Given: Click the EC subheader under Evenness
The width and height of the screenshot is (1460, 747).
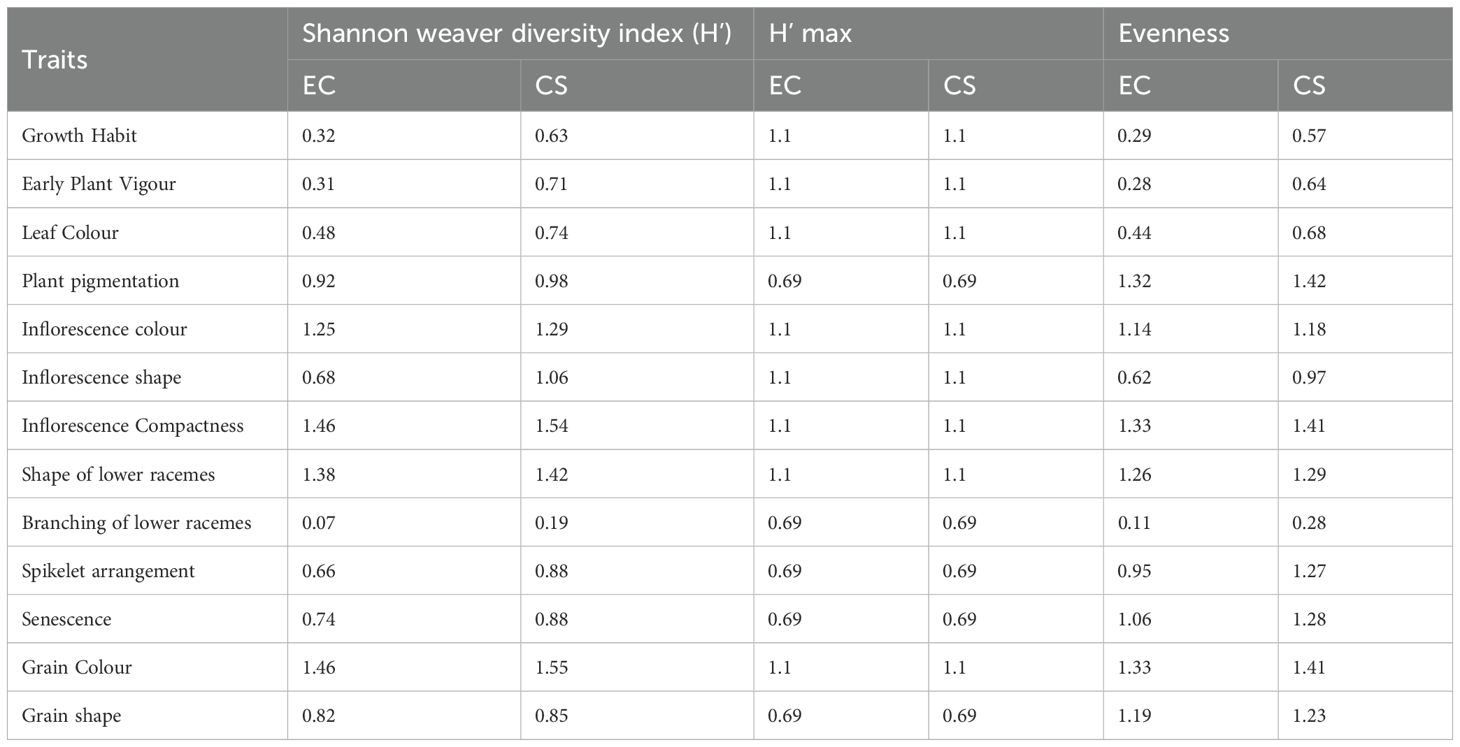Looking at the screenshot, I should 1135,85.
